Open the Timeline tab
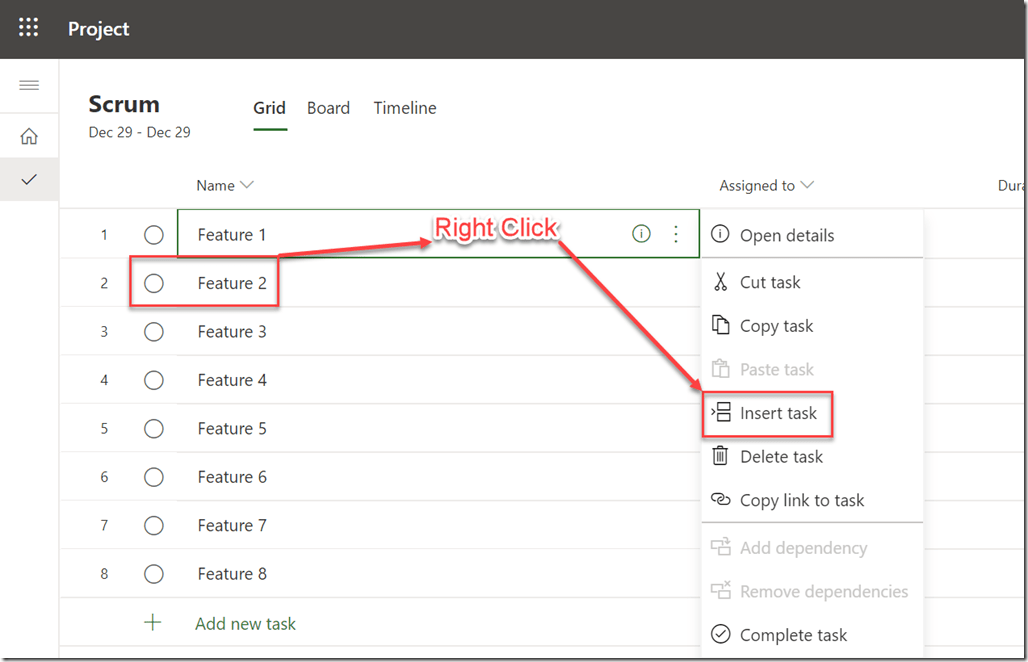Screen dimensions: 1028x662 tap(405, 108)
